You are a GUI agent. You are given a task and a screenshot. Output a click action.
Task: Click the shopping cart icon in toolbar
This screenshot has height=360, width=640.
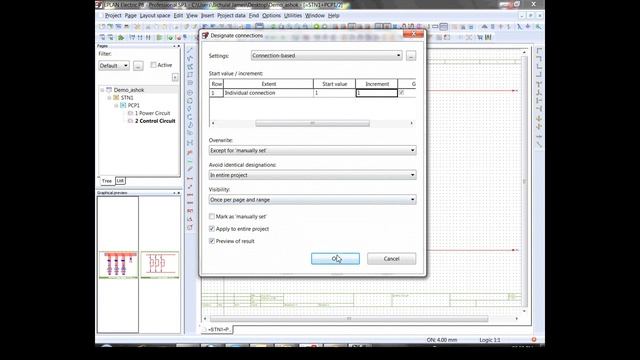[480, 37]
